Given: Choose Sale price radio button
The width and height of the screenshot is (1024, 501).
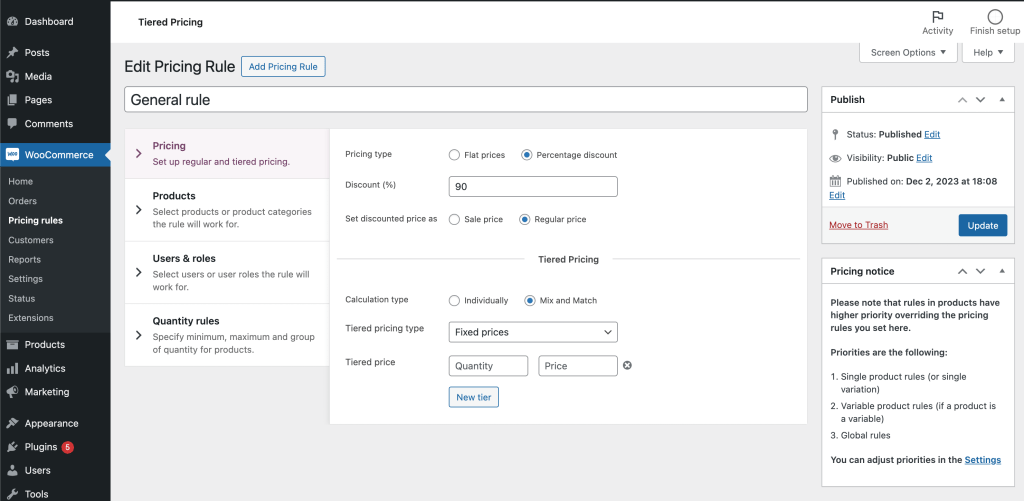Looking at the screenshot, I should (x=455, y=219).
